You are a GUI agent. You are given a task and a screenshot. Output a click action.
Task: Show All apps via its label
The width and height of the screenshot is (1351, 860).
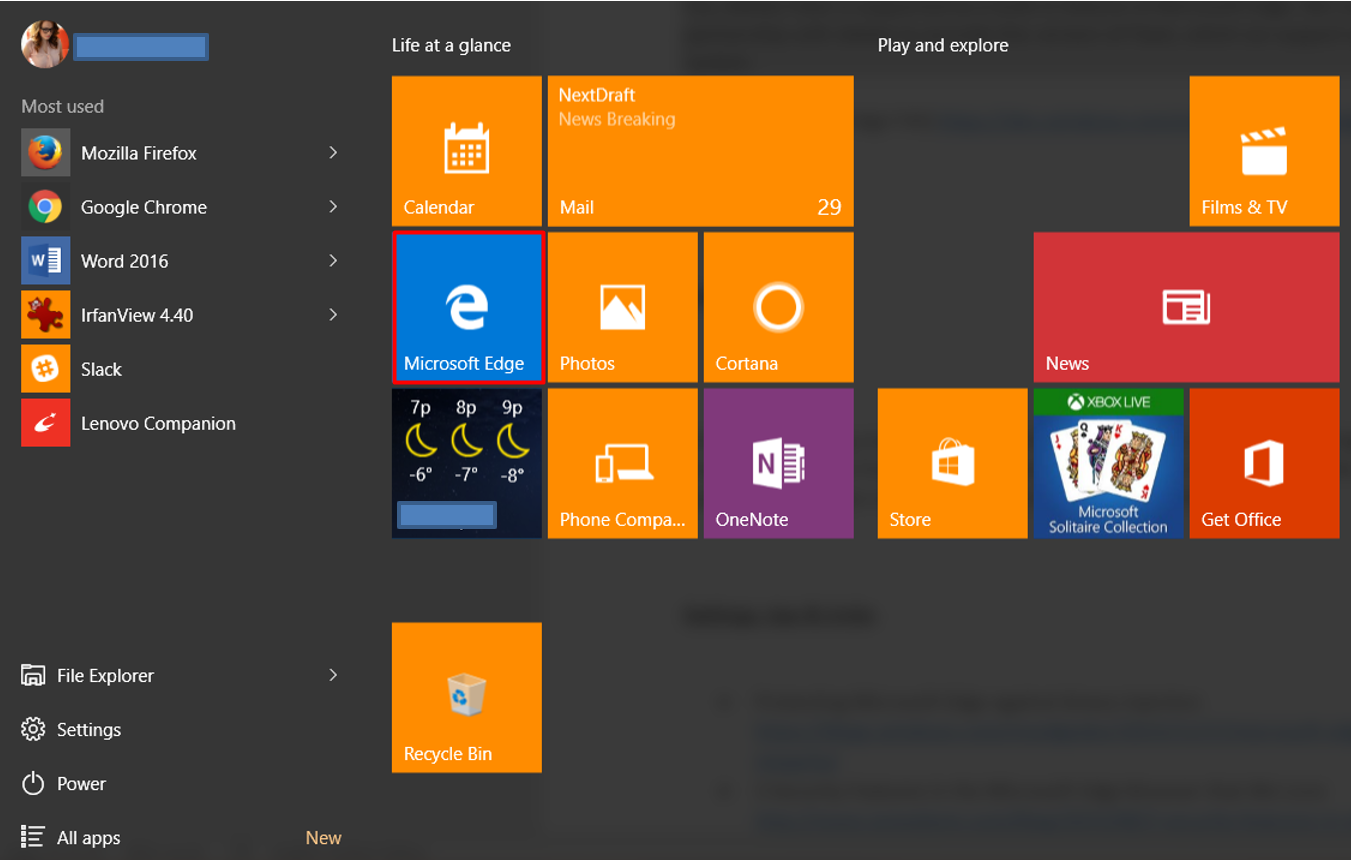click(89, 838)
